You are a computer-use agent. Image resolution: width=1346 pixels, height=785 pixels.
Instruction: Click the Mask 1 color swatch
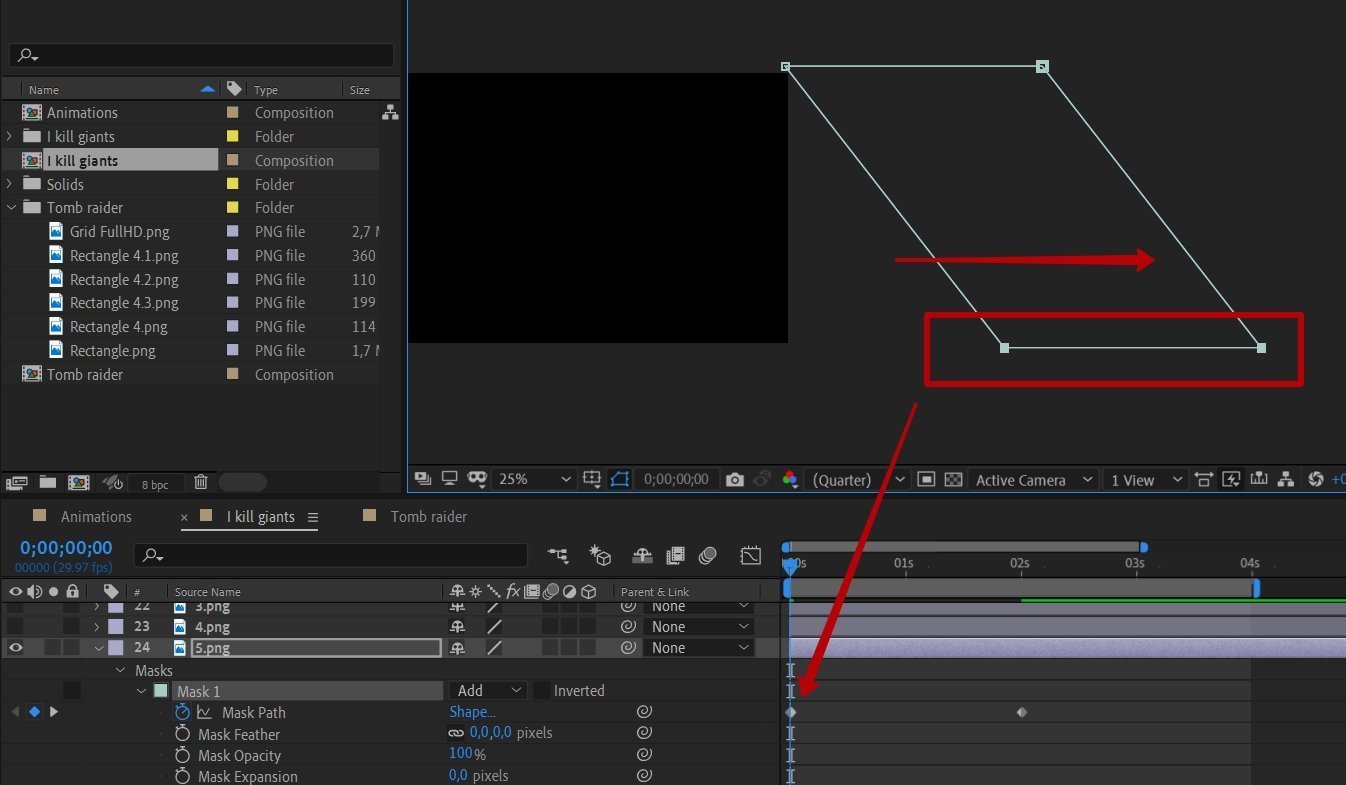click(x=161, y=691)
